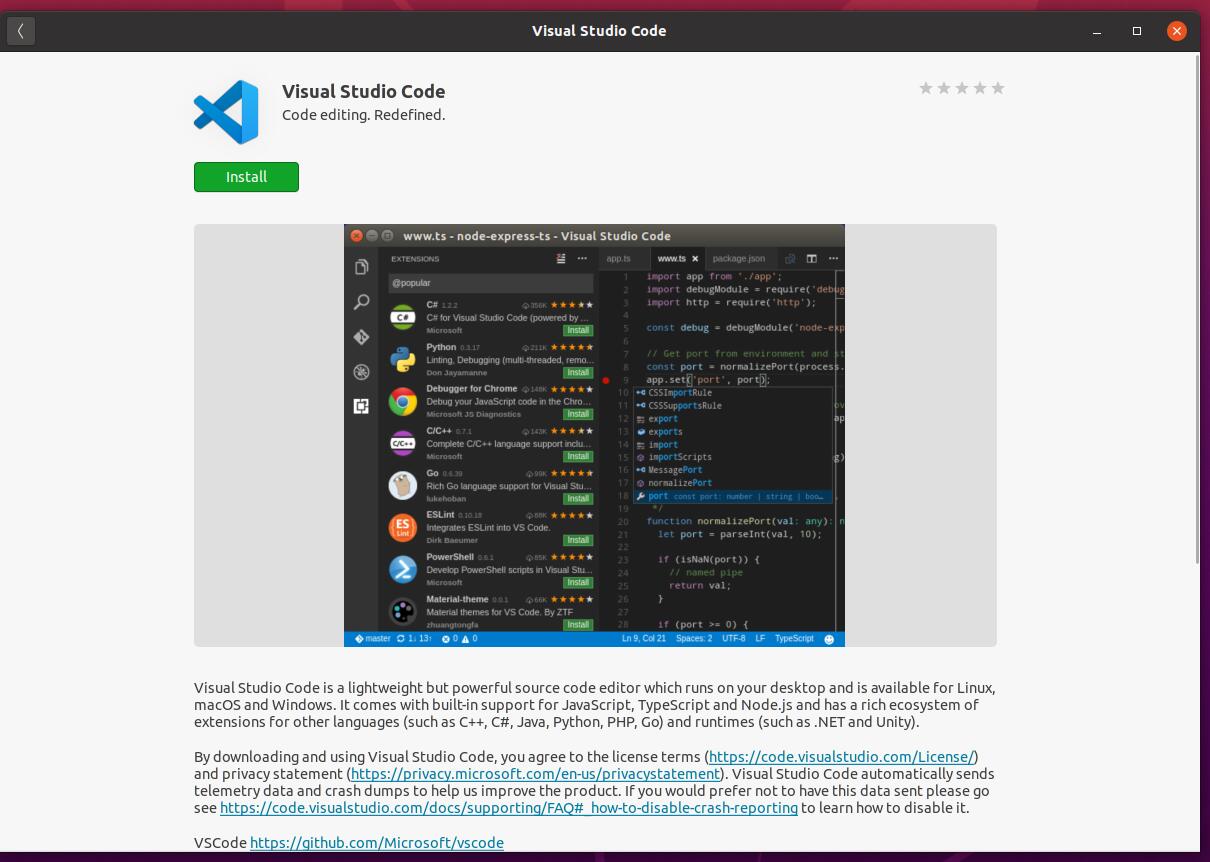Screen dimensions: 1210x862
Task: Click the Chrome debugger extension icon
Action: [x=403, y=401]
